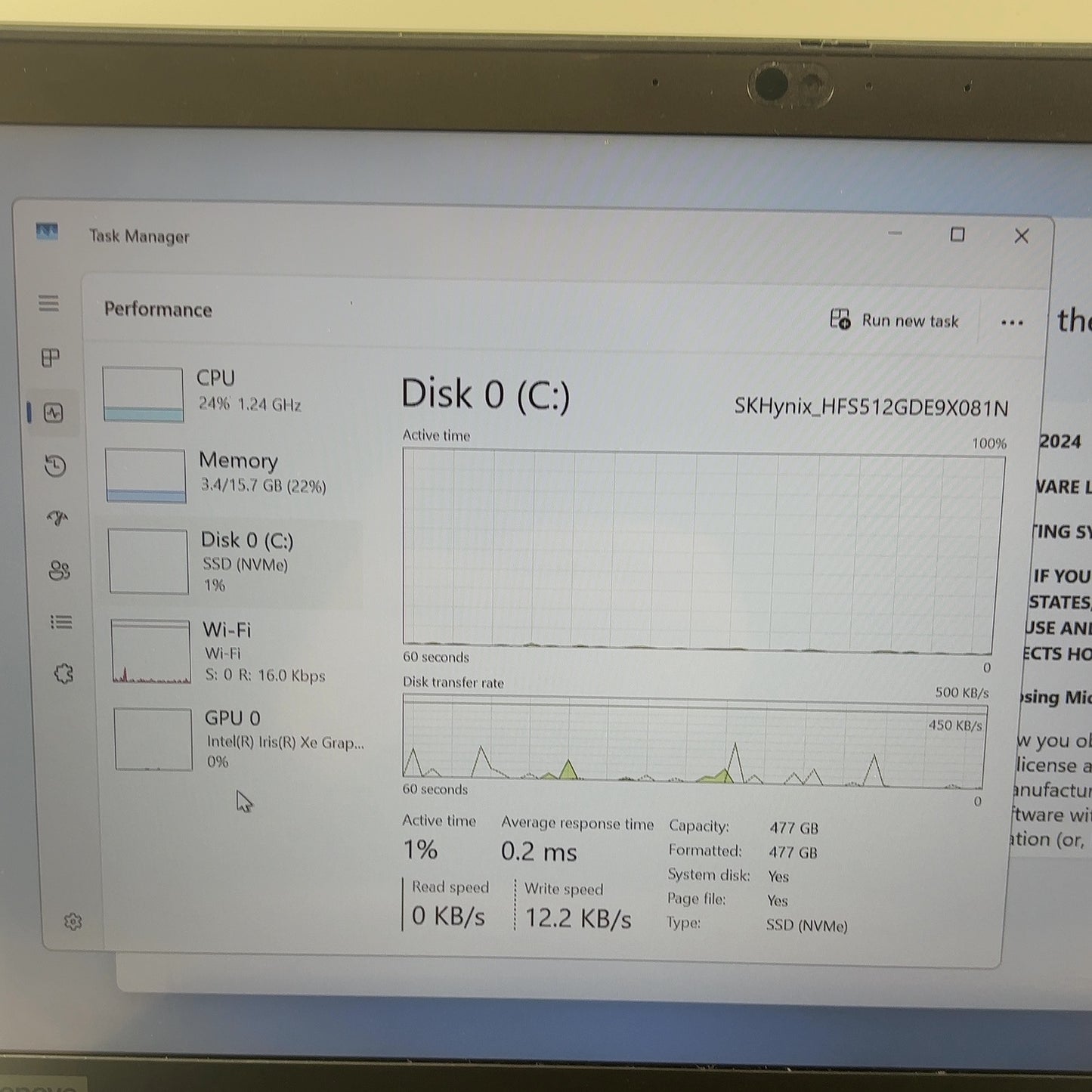Screen dimensions: 1092x1092
Task: Click the Active time graph
Action: [703, 551]
